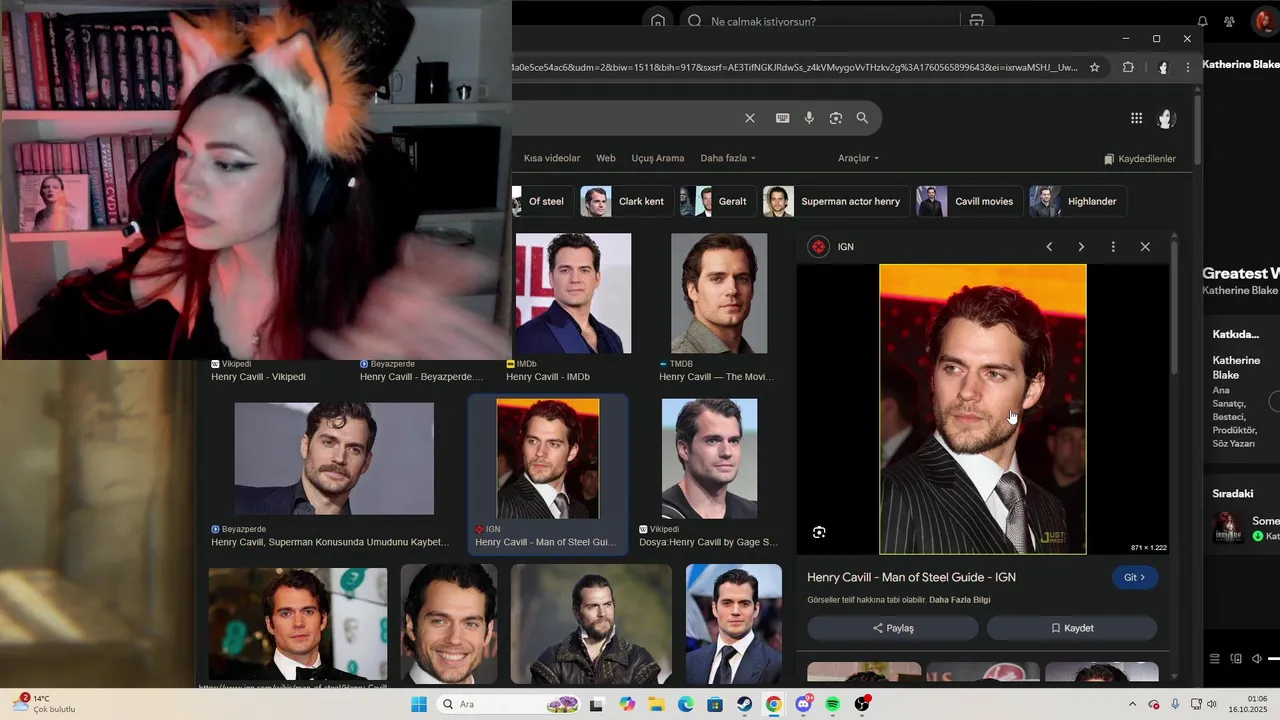Open Steam from the taskbar
1280x720 pixels.
pyautogui.click(x=745, y=704)
